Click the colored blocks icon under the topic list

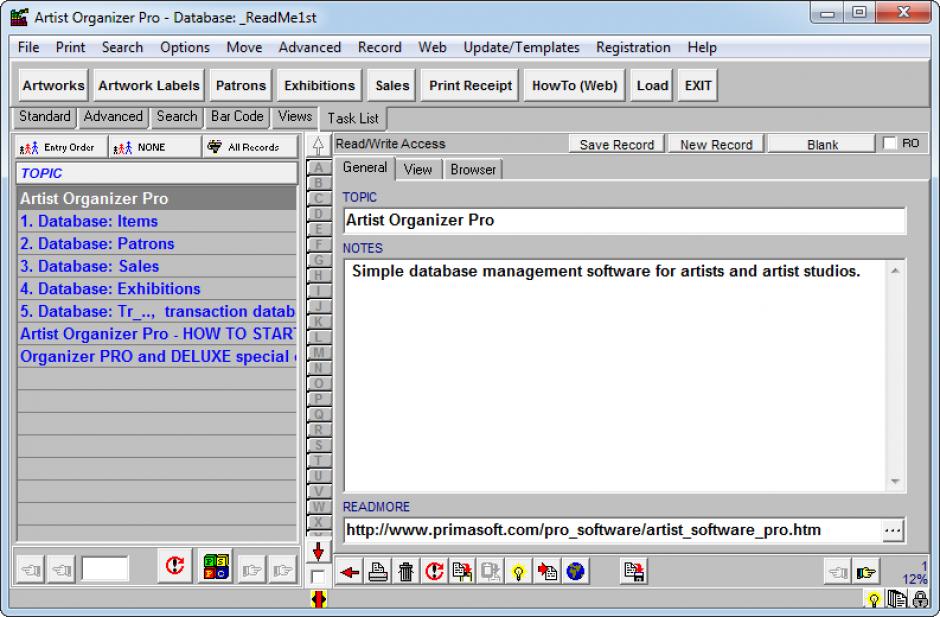click(216, 567)
